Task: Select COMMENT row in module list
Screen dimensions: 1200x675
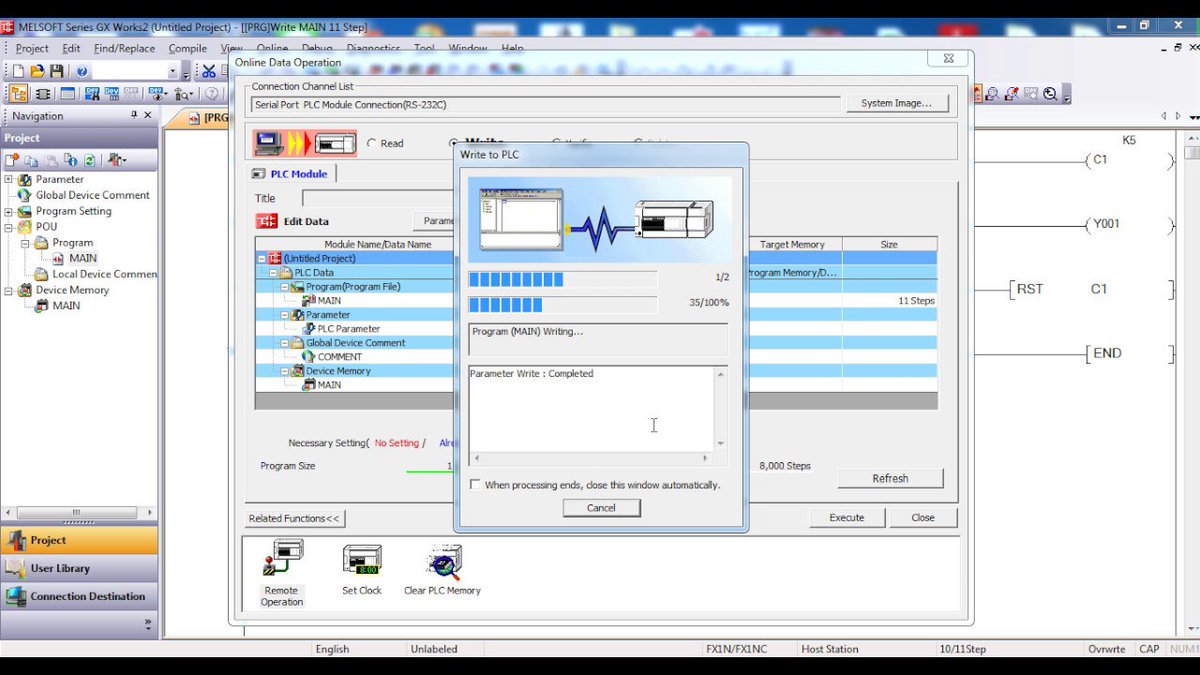Action: (x=355, y=356)
